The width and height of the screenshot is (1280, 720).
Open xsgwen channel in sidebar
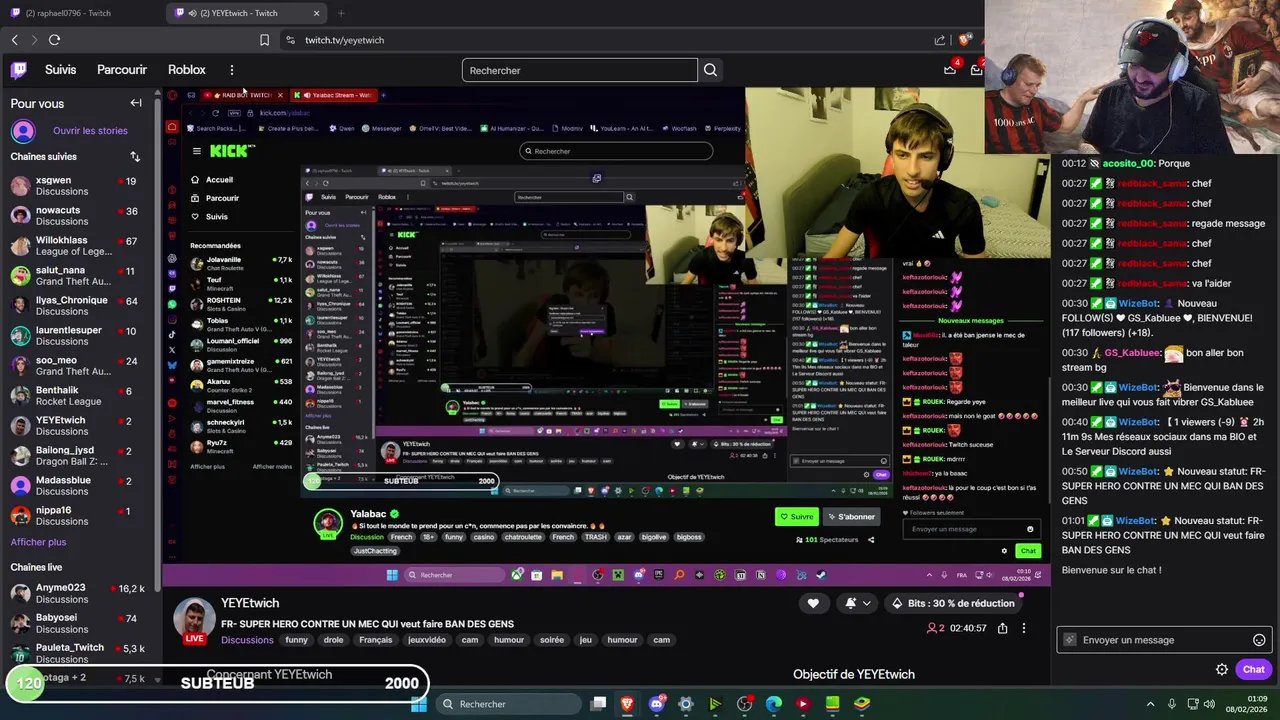[80, 186]
